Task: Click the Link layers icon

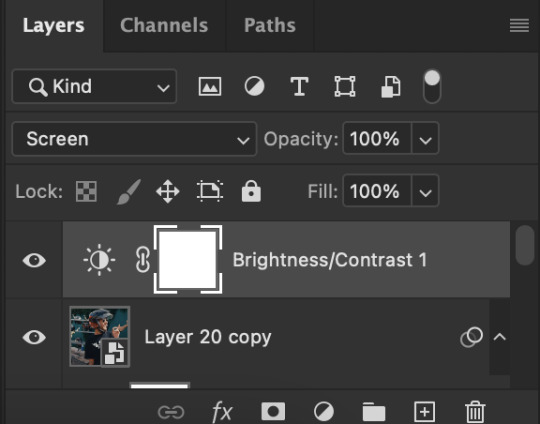Action: (171, 412)
